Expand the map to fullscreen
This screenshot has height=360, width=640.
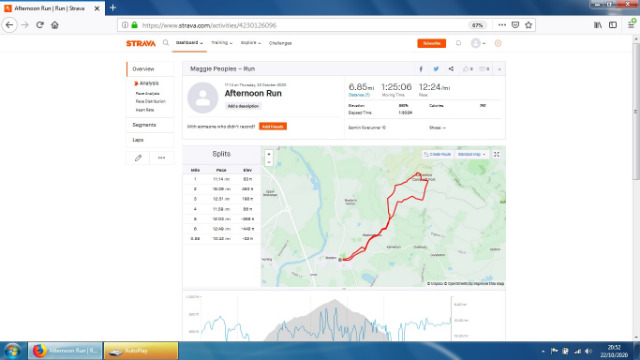[x=497, y=154]
